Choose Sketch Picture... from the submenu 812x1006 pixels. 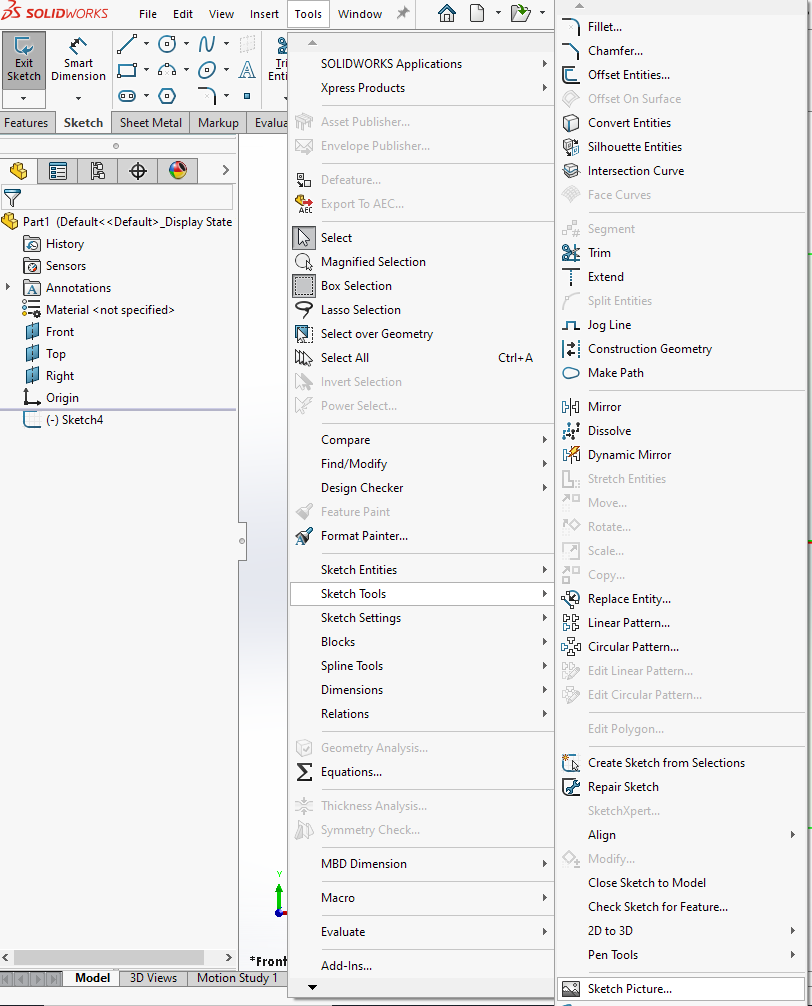click(x=629, y=989)
